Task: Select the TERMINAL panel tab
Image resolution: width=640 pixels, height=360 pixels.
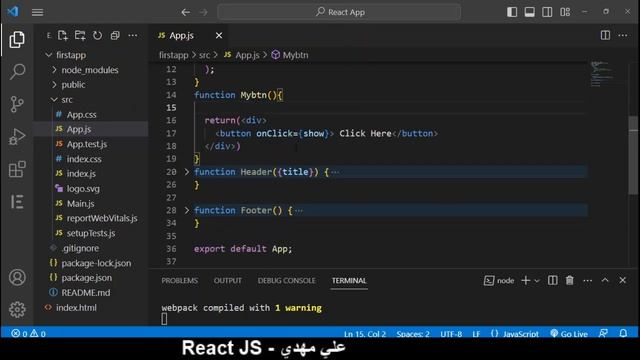Action: (x=349, y=281)
